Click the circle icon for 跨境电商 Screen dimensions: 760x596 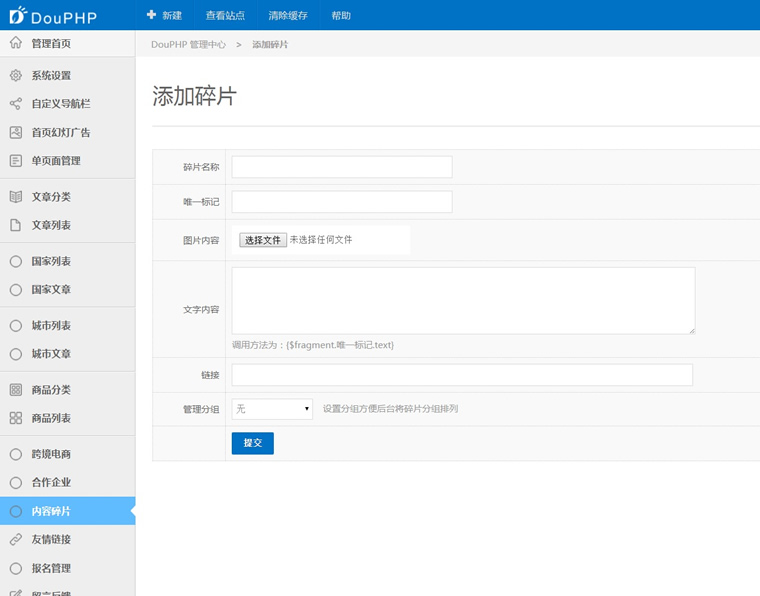click(16, 454)
